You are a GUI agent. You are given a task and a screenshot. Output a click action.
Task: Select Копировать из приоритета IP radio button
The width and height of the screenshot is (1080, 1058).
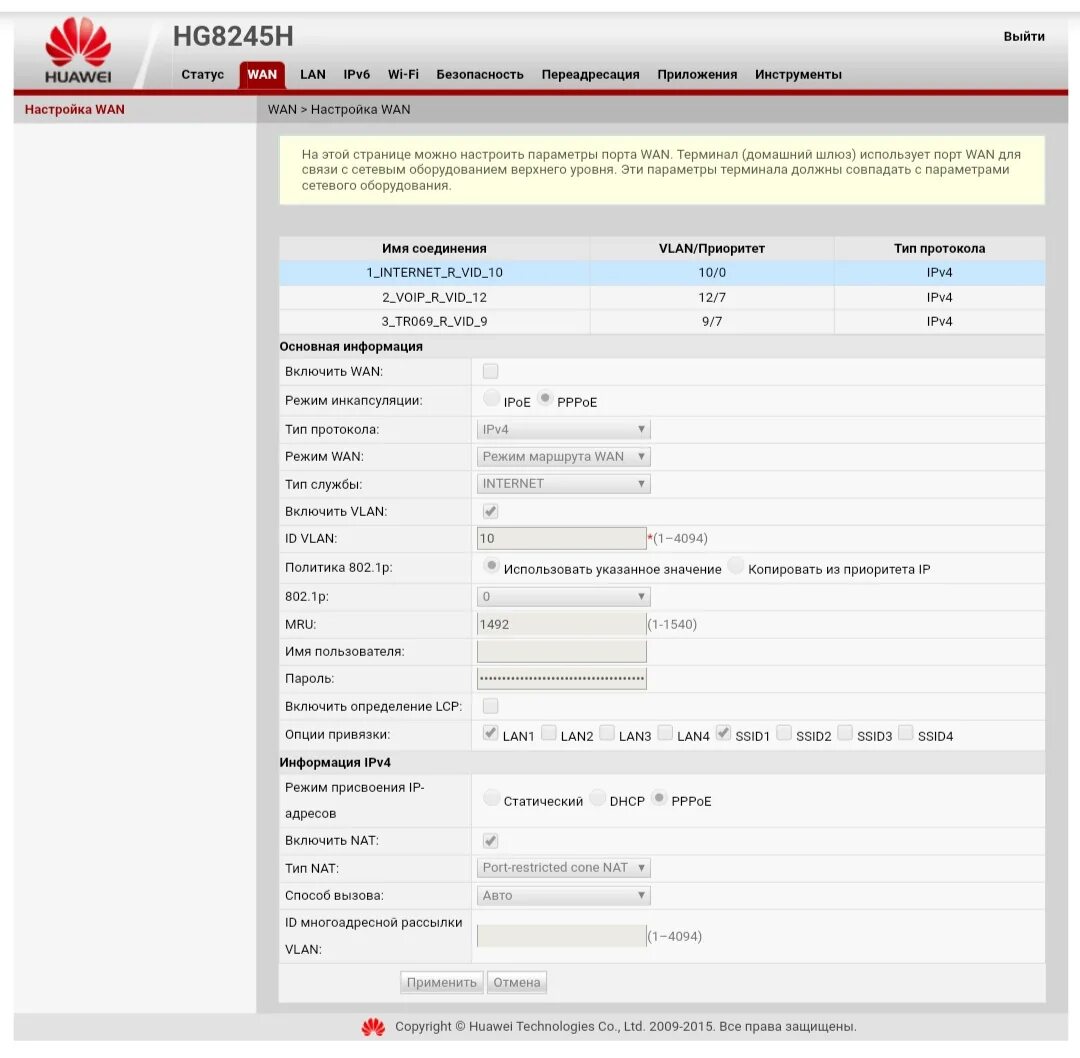click(x=736, y=566)
